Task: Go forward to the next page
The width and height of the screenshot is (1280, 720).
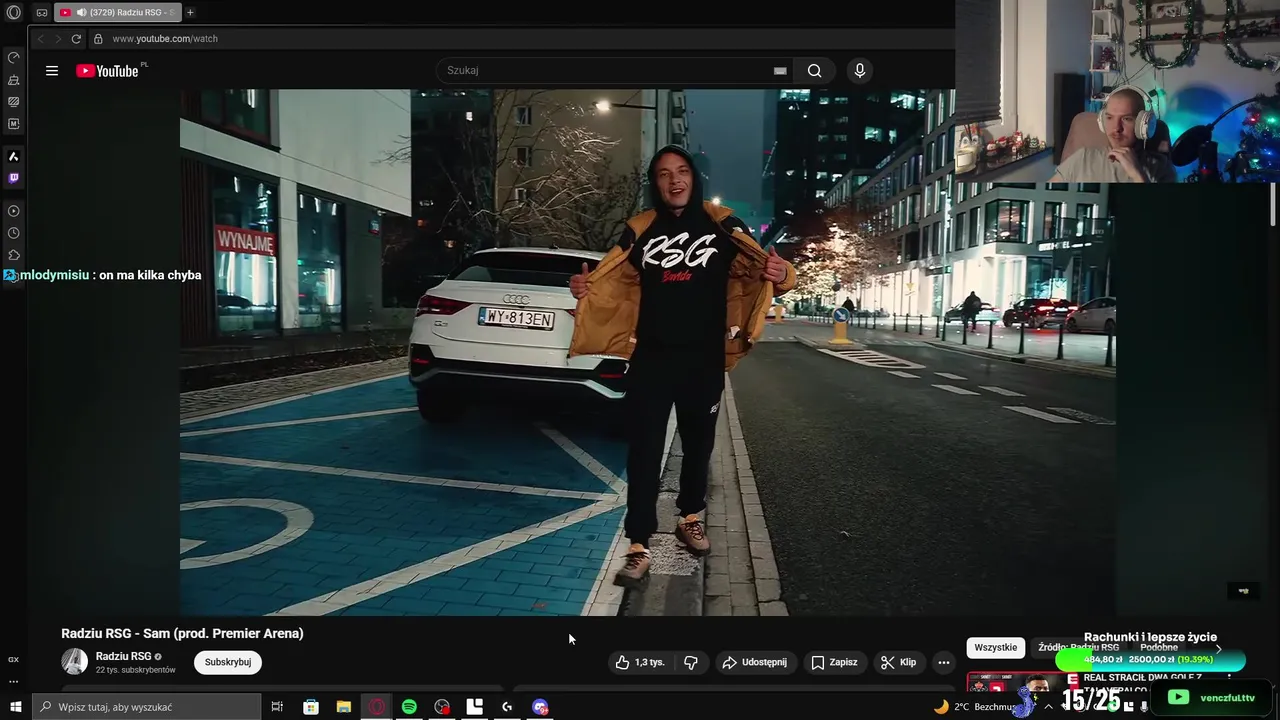Action: pos(58,39)
